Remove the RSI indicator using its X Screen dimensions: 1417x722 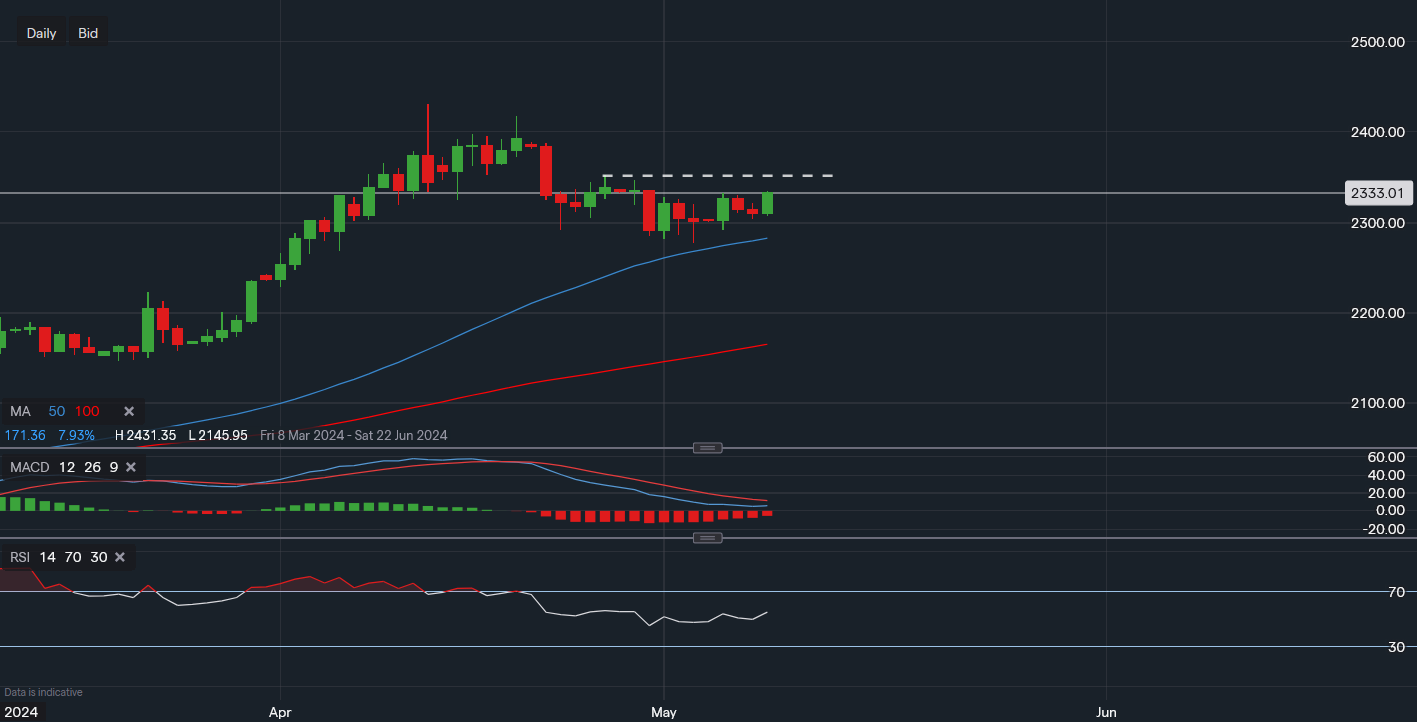(x=120, y=557)
